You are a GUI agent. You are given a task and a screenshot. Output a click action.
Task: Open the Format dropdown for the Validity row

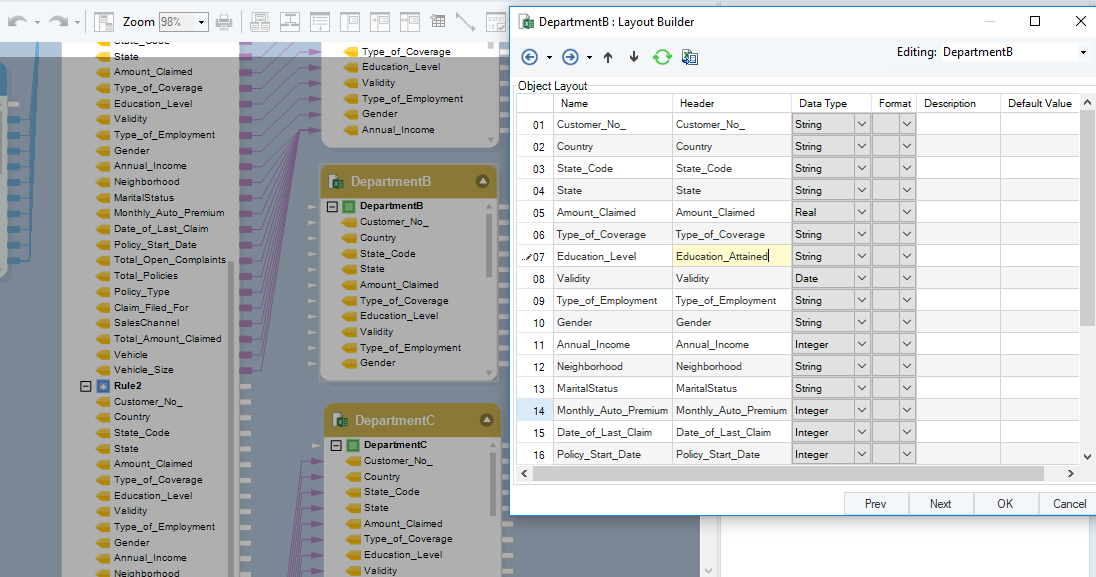click(x=907, y=278)
